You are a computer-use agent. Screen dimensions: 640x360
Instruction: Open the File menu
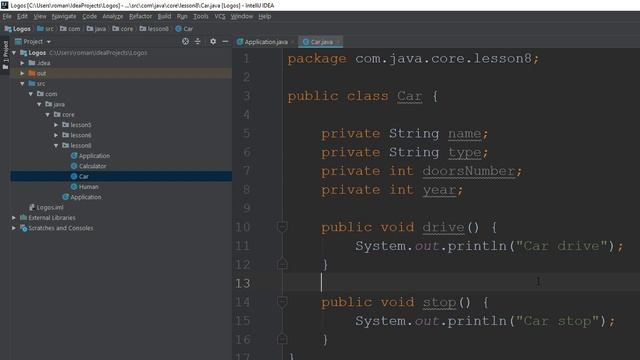7,16
